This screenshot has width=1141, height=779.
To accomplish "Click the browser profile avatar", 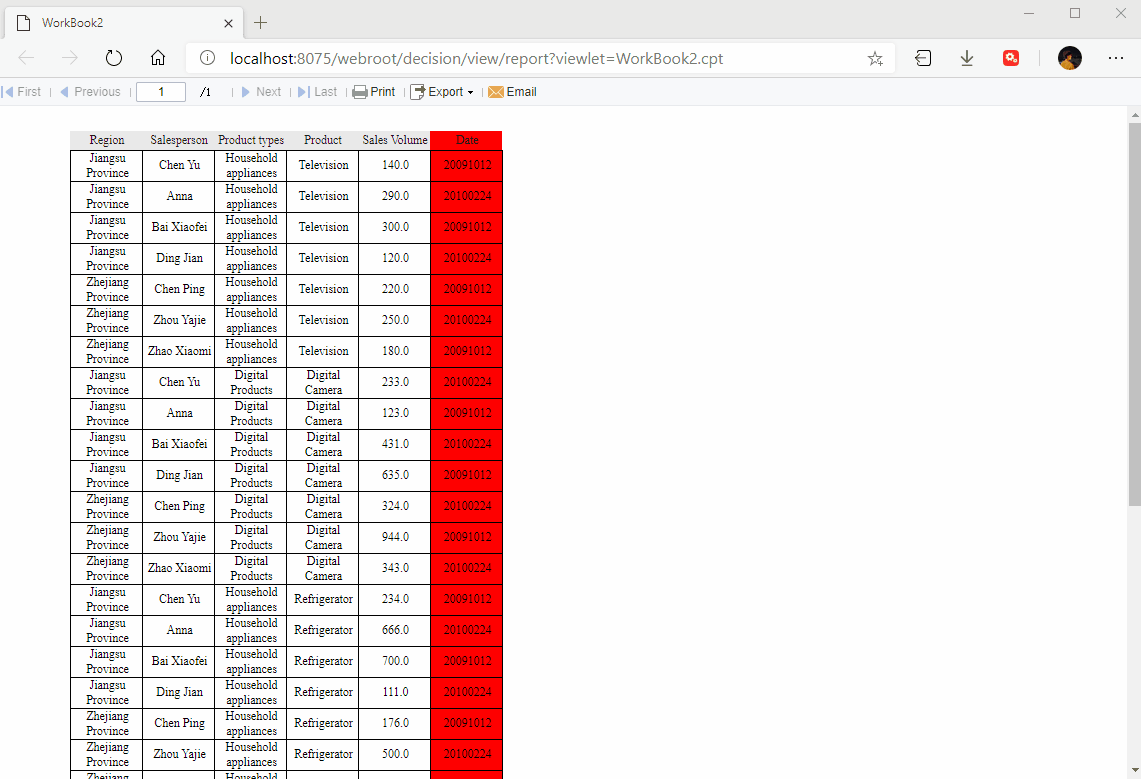I will tap(1069, 58).
